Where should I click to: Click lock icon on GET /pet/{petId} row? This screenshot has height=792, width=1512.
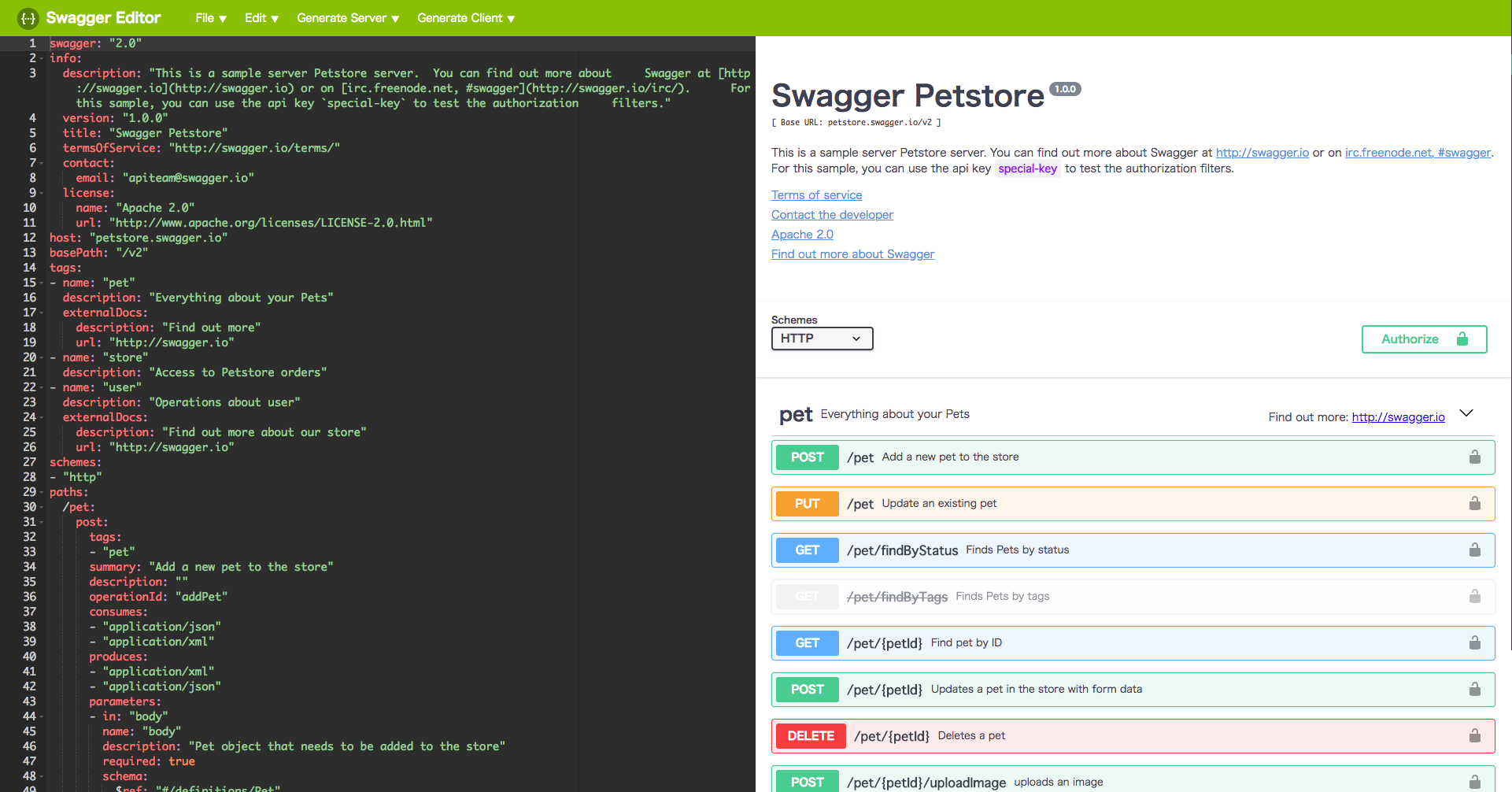pyautogui.click(x=1475, y=643)
